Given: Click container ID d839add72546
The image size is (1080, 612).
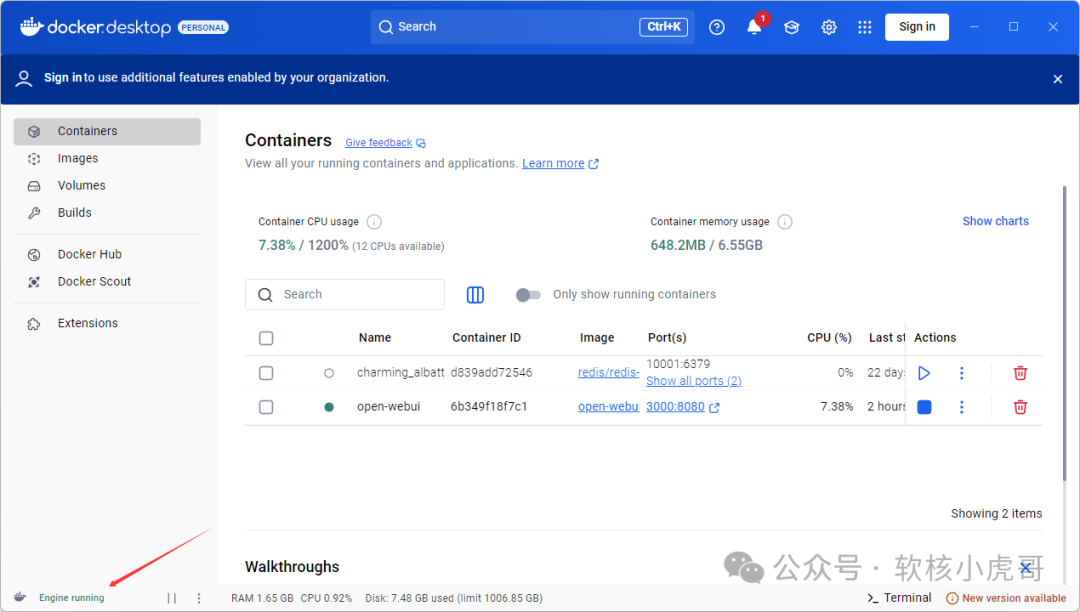Looking at the screenshot, I should pyautogui.click(x=491, y=372).
